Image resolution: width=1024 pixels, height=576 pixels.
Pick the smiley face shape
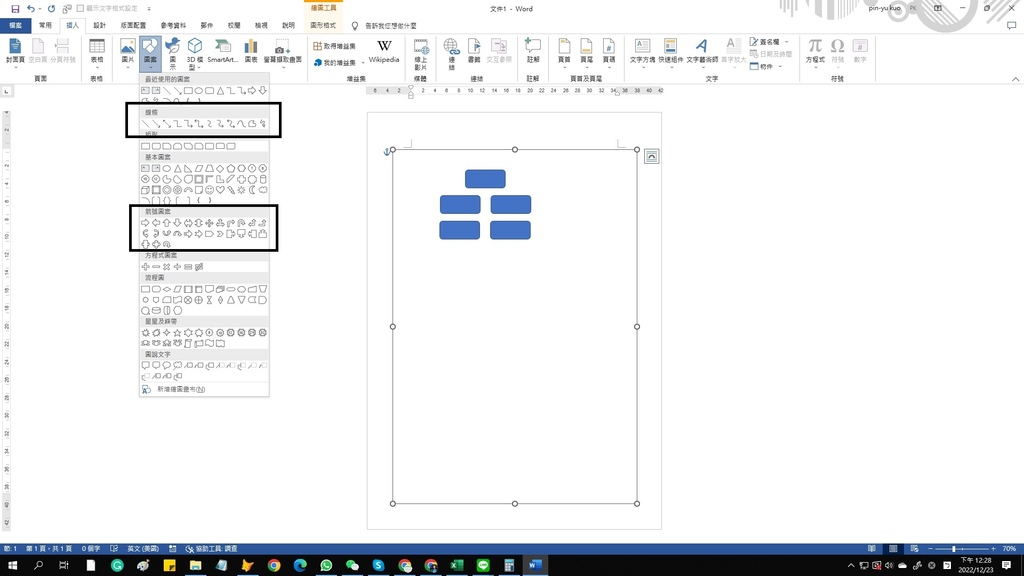tap(210, 190)
